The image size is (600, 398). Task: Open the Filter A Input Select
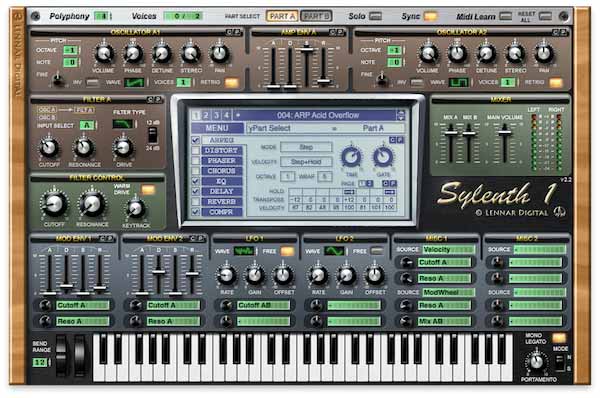tap(87, 125)
